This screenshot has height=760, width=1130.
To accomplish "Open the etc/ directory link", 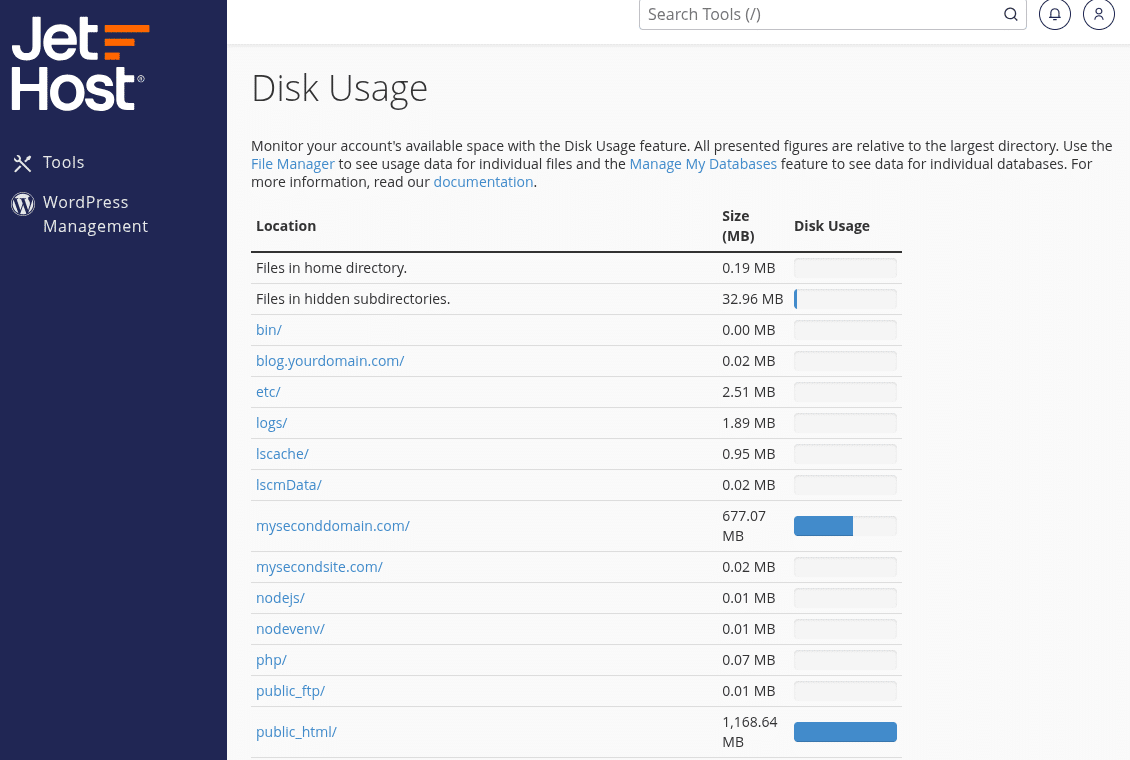I will [268, 392].
